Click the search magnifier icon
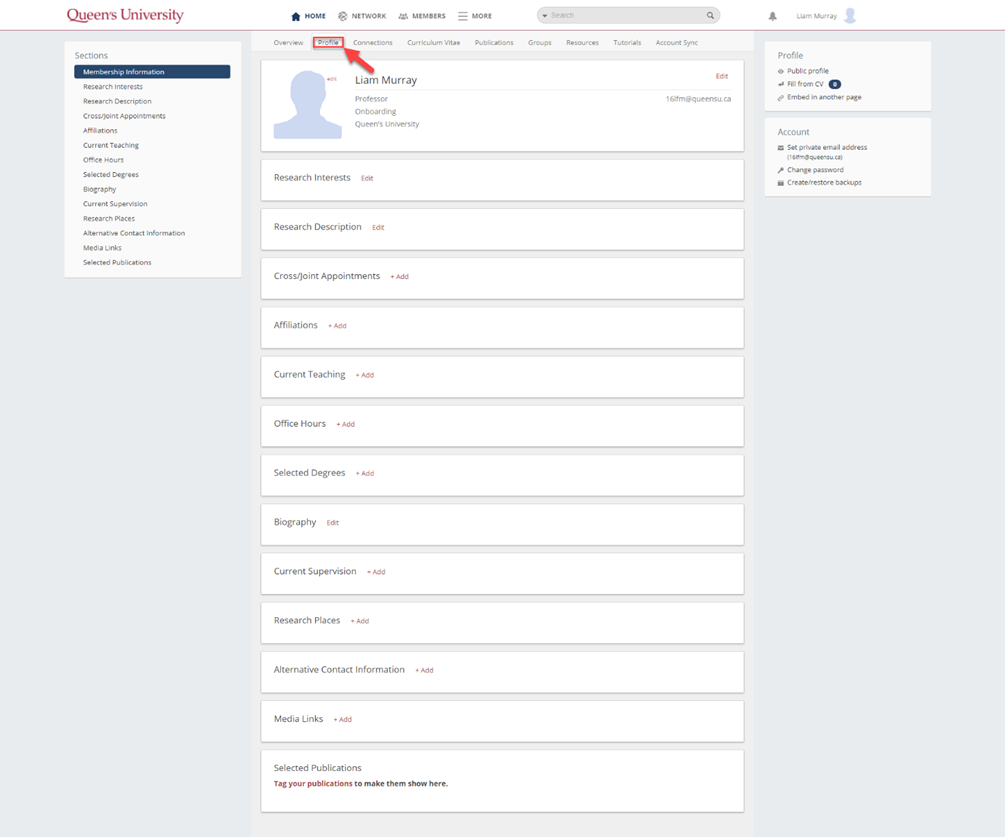 pos(710,16)
